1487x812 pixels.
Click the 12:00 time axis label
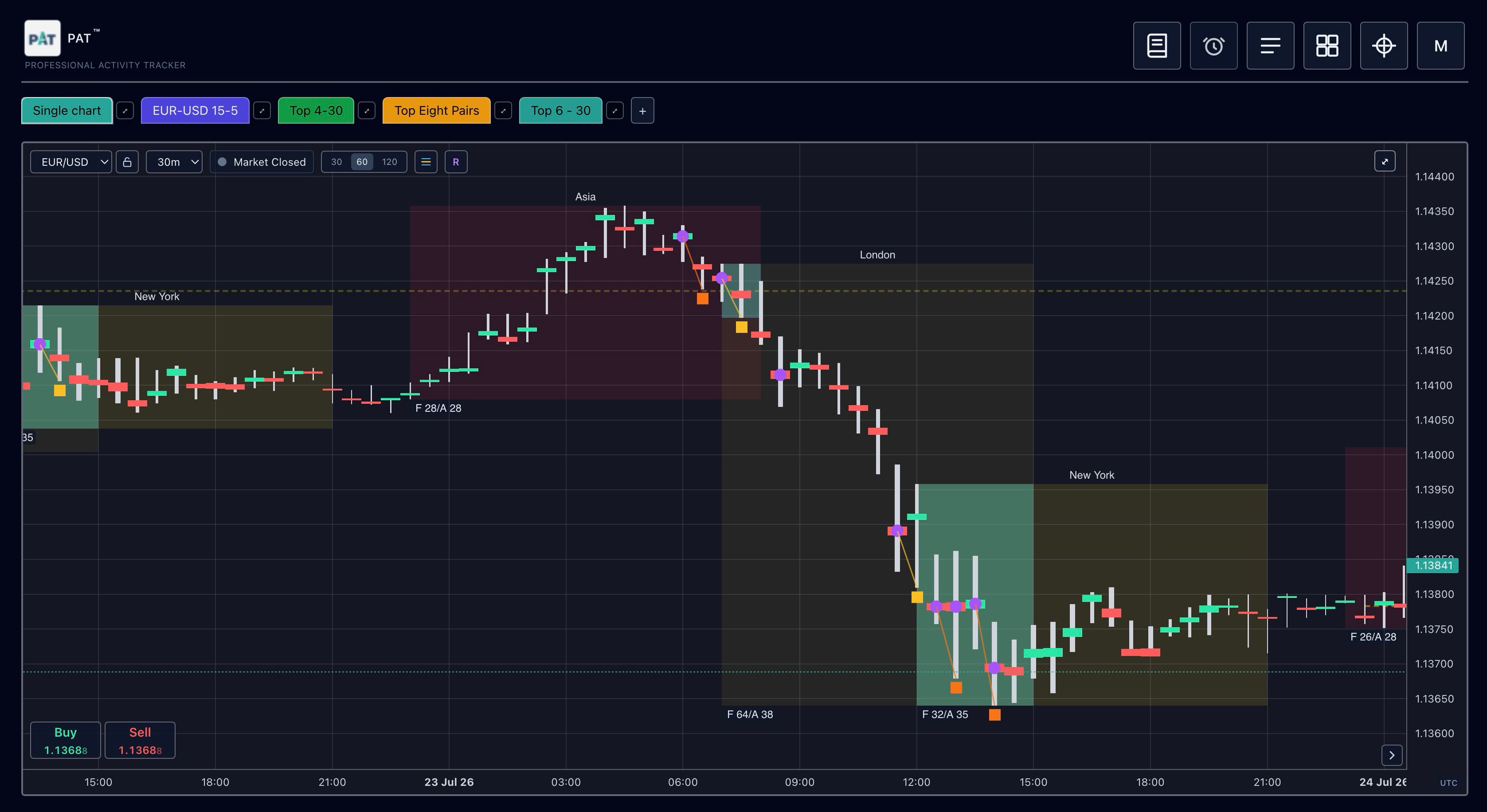coord(917,783)
